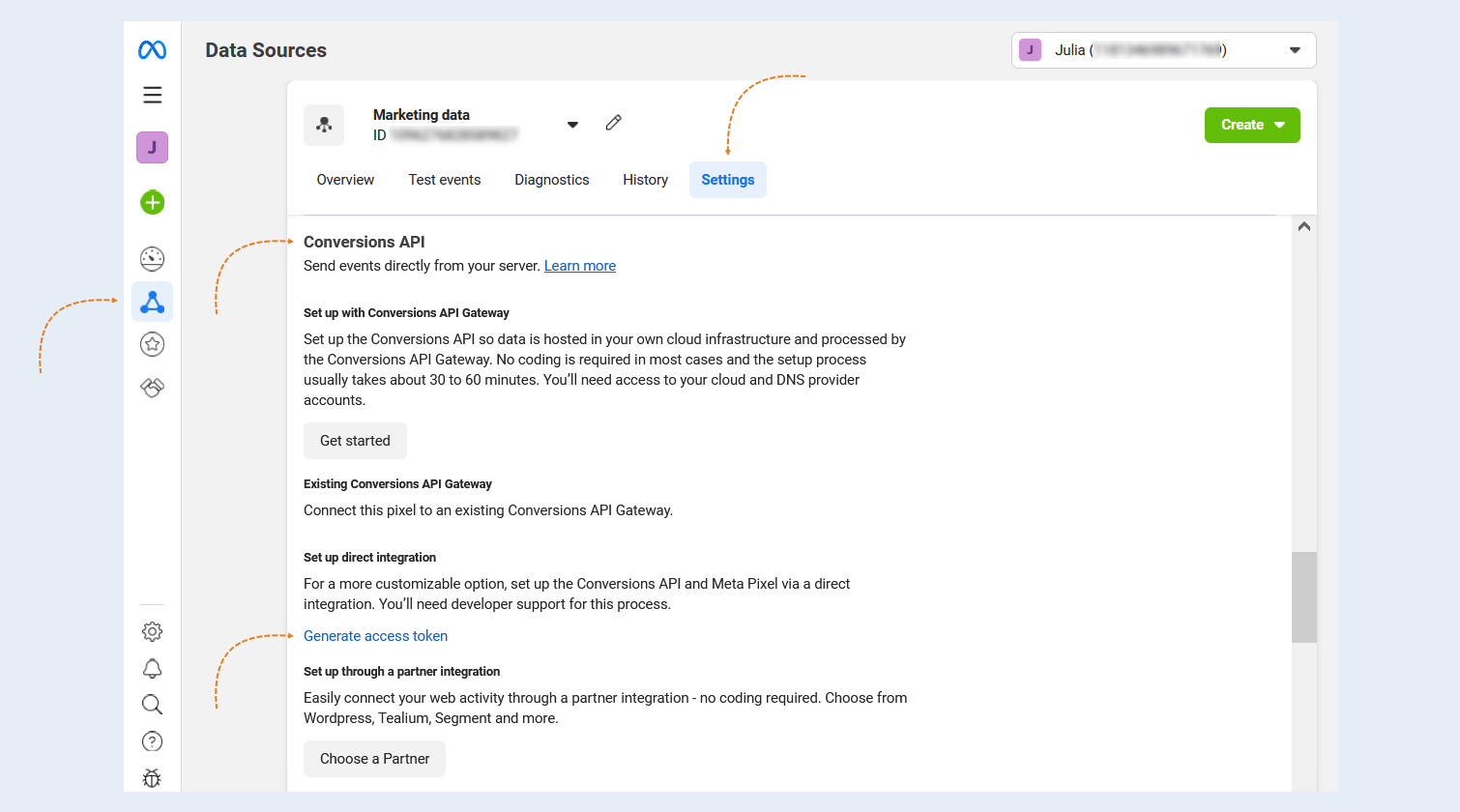
Task: Open the History tab
Action: [x=645, y=180]
